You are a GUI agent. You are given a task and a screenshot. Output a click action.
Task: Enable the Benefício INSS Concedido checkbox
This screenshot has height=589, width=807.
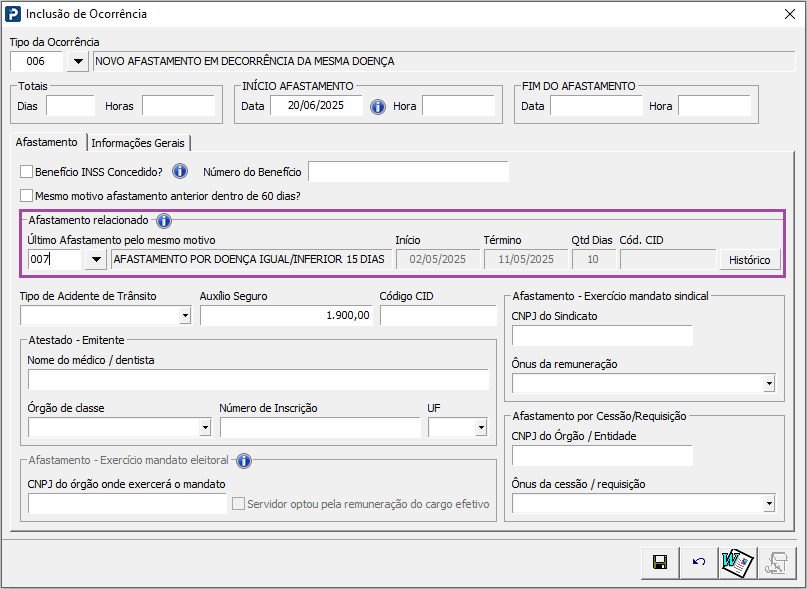point(27,172)
